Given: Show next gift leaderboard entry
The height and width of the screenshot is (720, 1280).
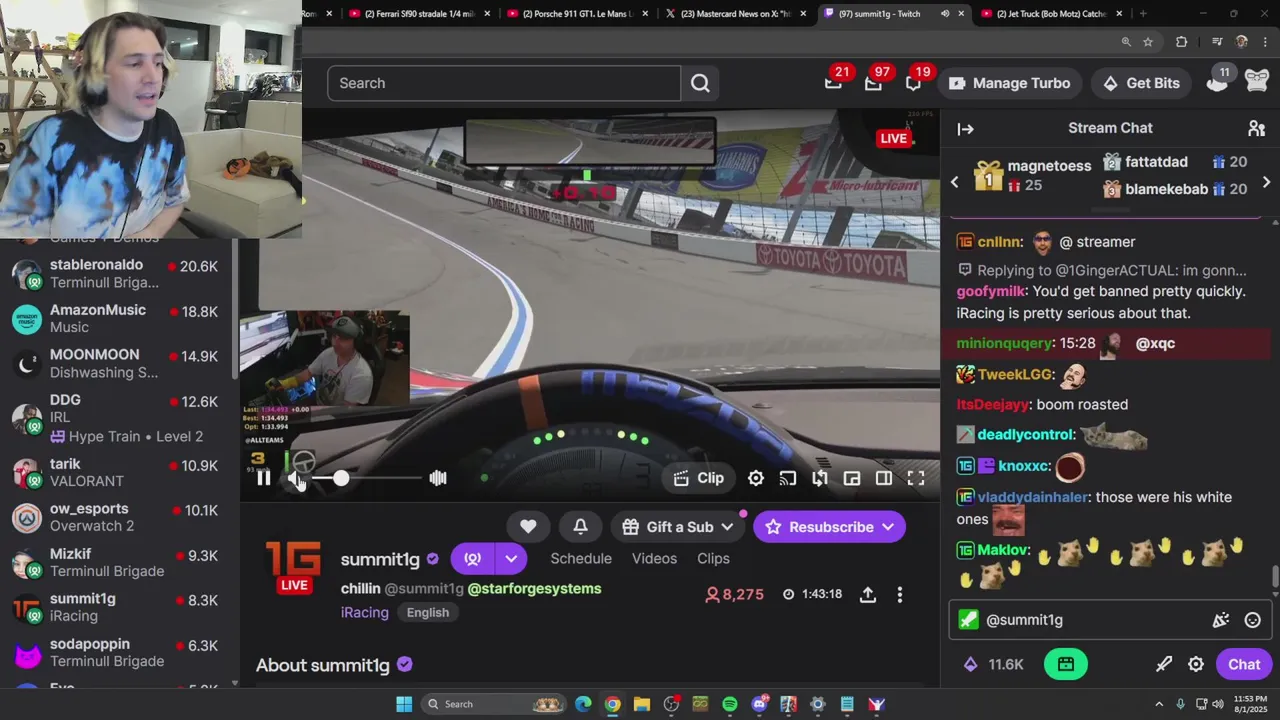Looking at the screenshot, I should point(1266,182).
